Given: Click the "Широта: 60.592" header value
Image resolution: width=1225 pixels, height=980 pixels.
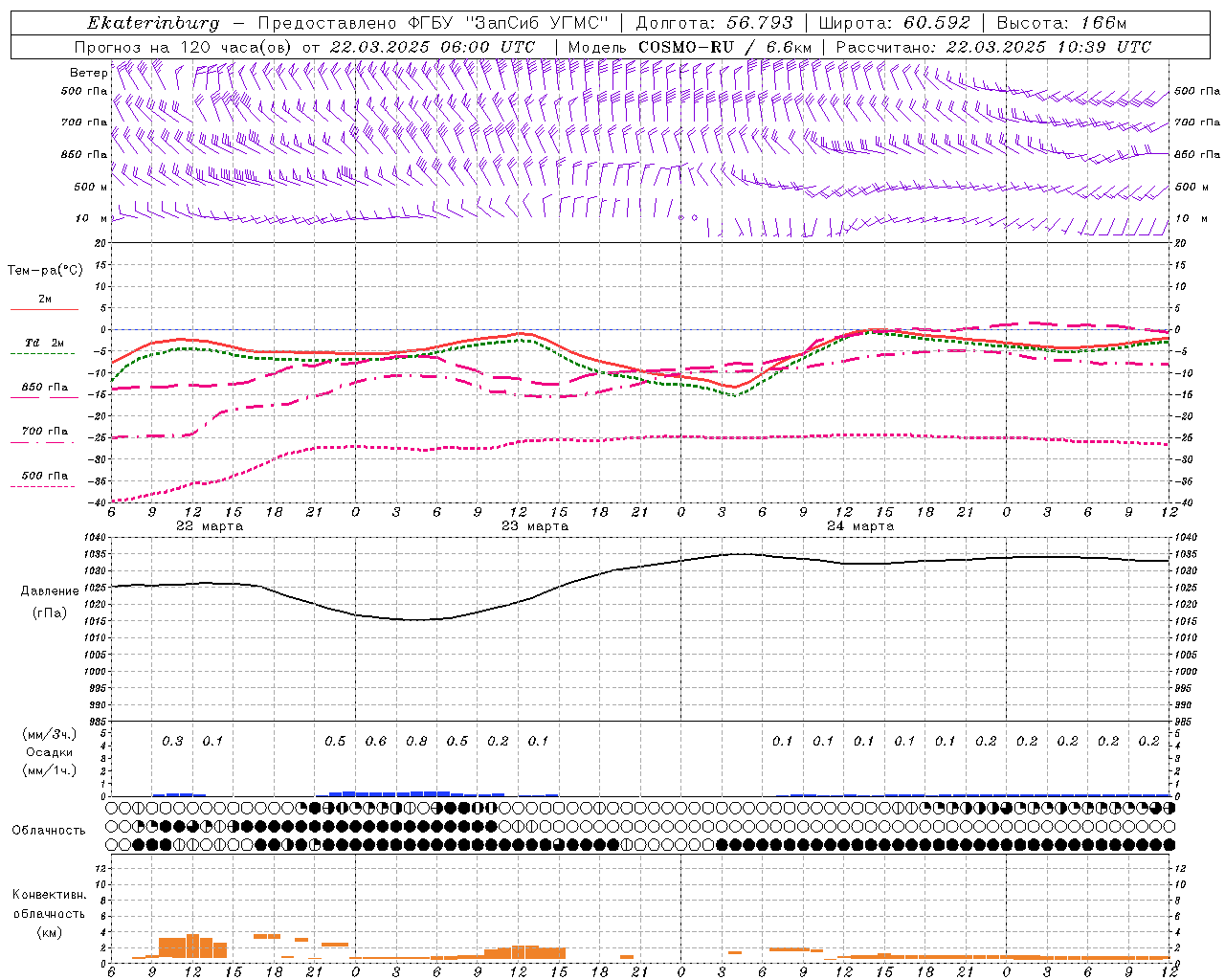Looking at the screenshot, I should pyautogui.click(x=895, y=23).
